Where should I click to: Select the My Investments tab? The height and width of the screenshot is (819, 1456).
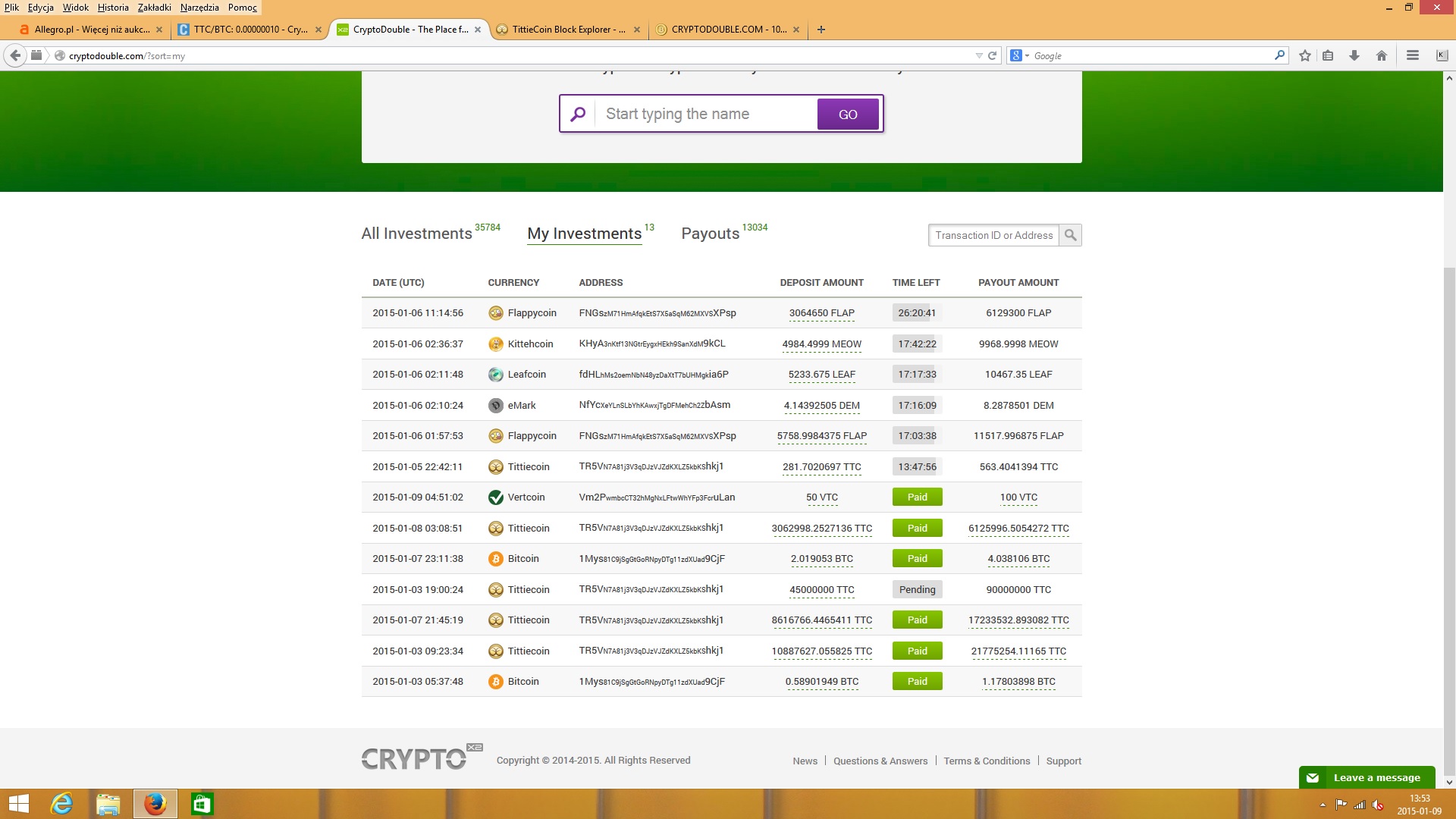click(x=585, y=234)
